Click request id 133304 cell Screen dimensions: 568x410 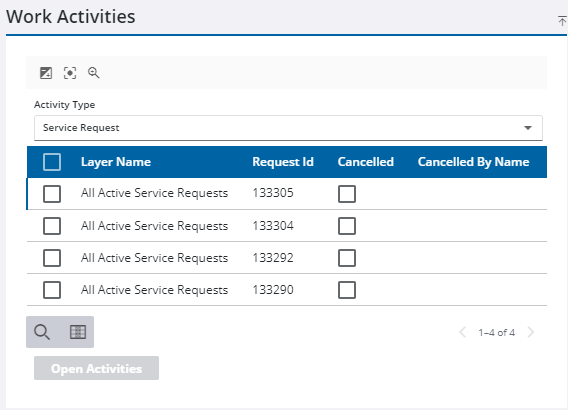[x=273, y=226]
